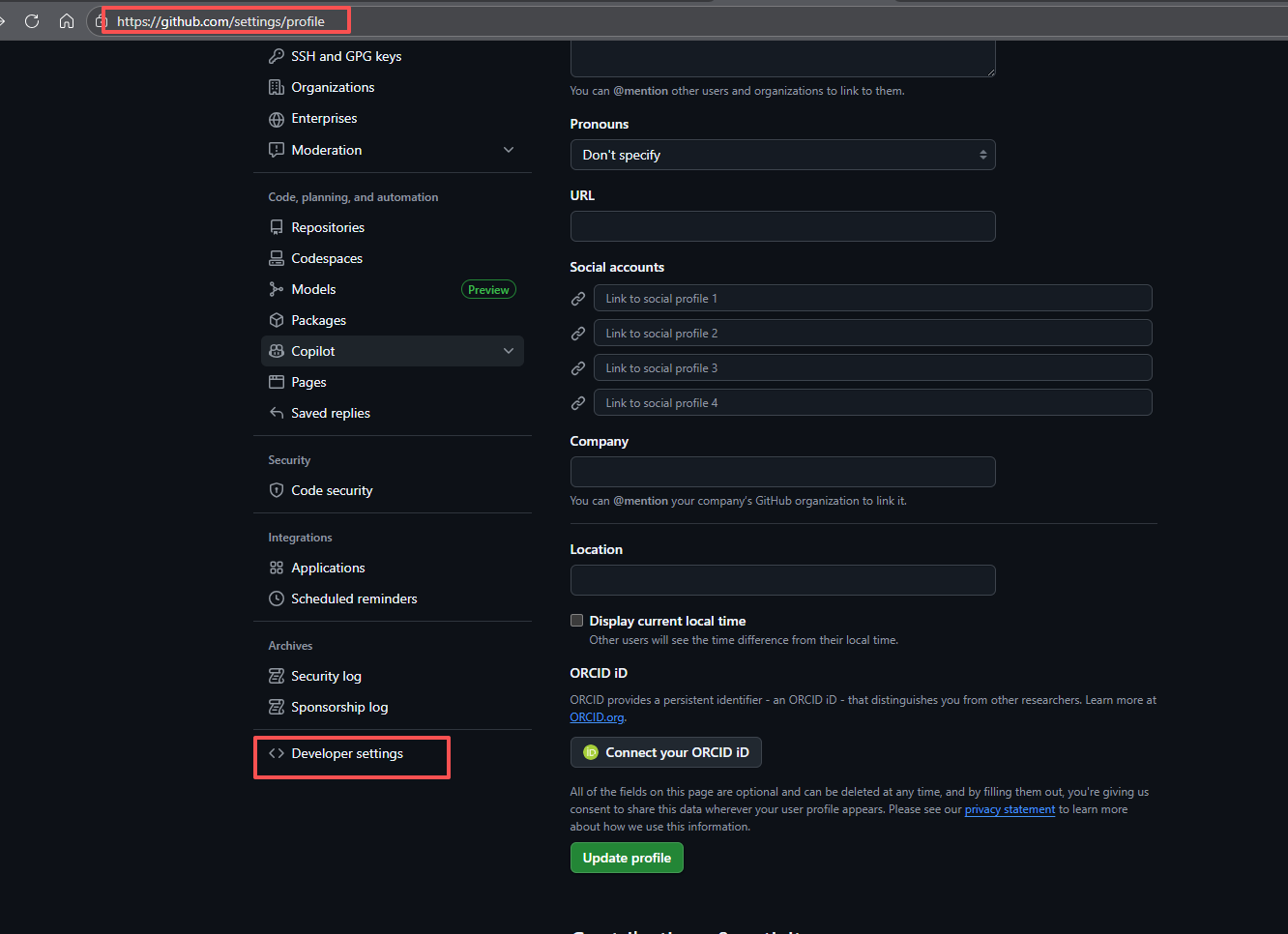Screen dimensions: 1288x934
Task: Focus the URL input field
Action: pyautogui.click(x=783, y=226)
